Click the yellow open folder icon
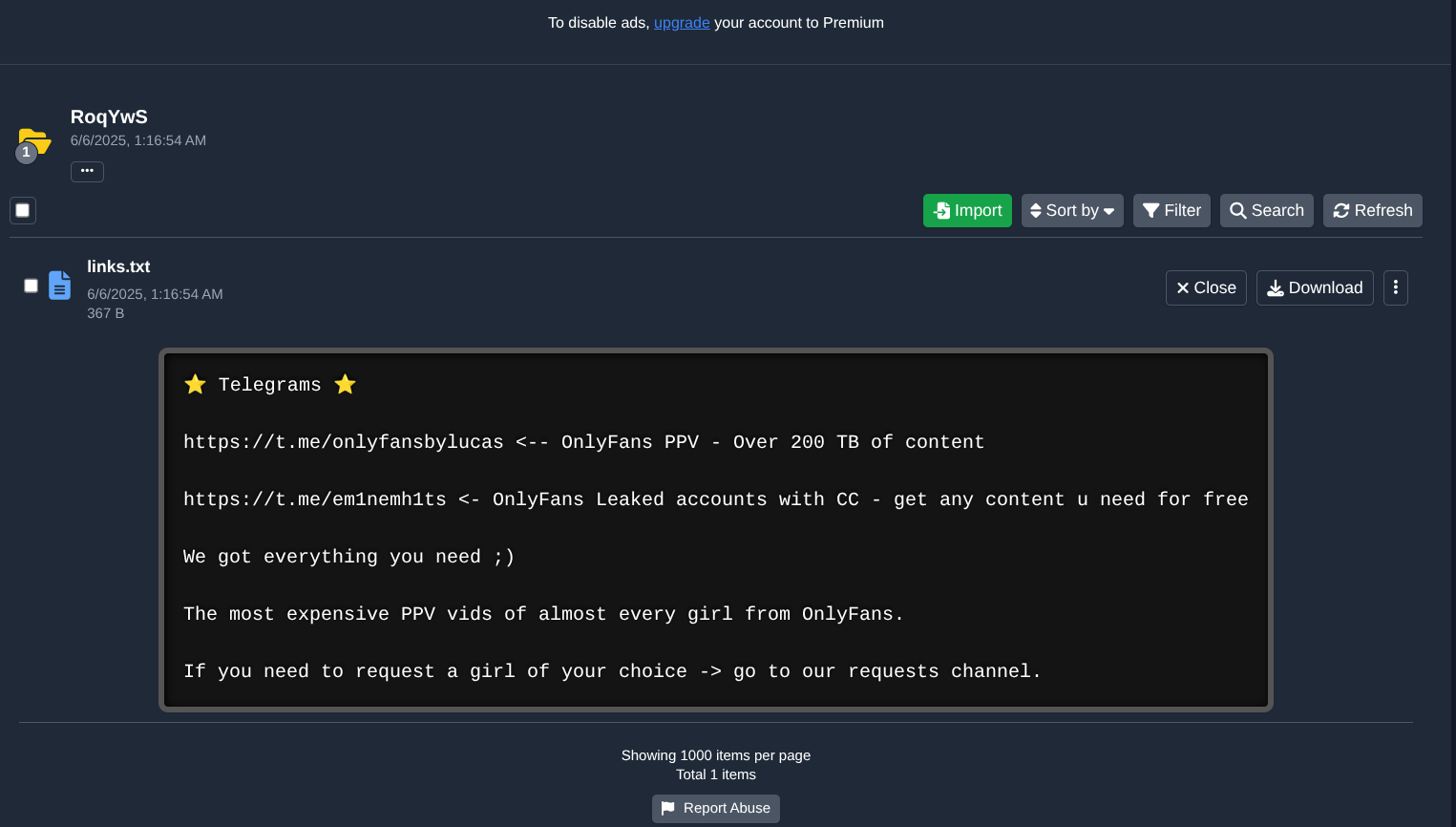The image size is (1456, 827). (x=35, y=140)
